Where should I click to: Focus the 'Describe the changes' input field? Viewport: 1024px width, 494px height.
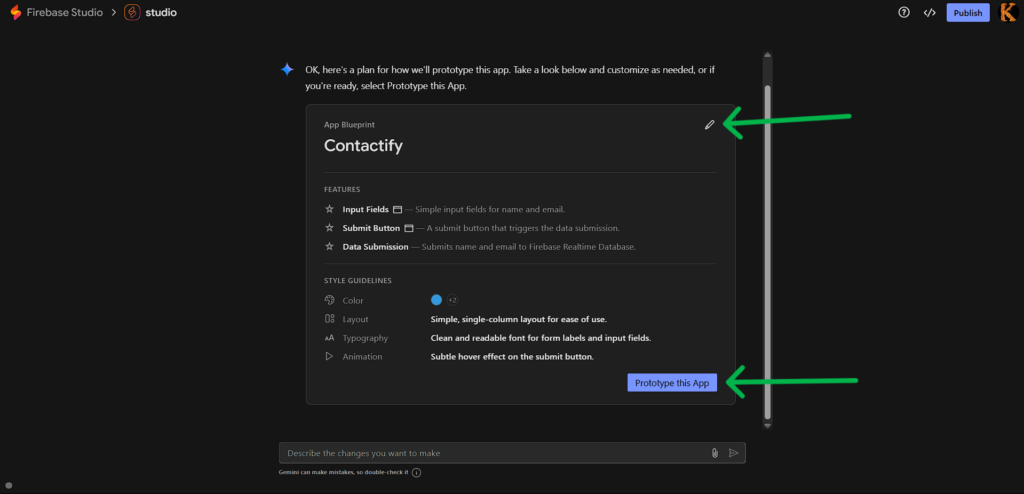pos(512,453)
